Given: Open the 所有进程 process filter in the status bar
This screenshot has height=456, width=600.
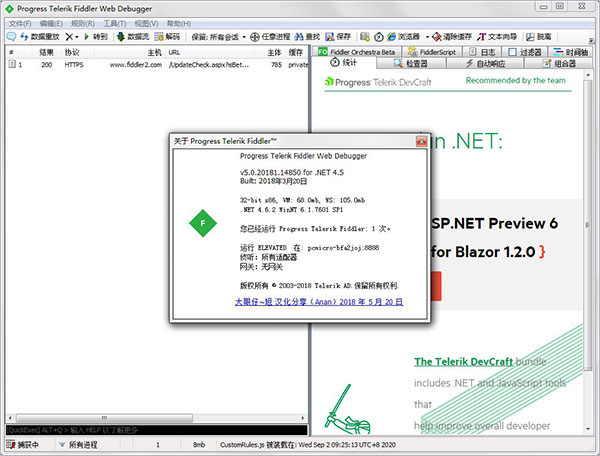Looking at the screenshot, I should pos(78,445).
